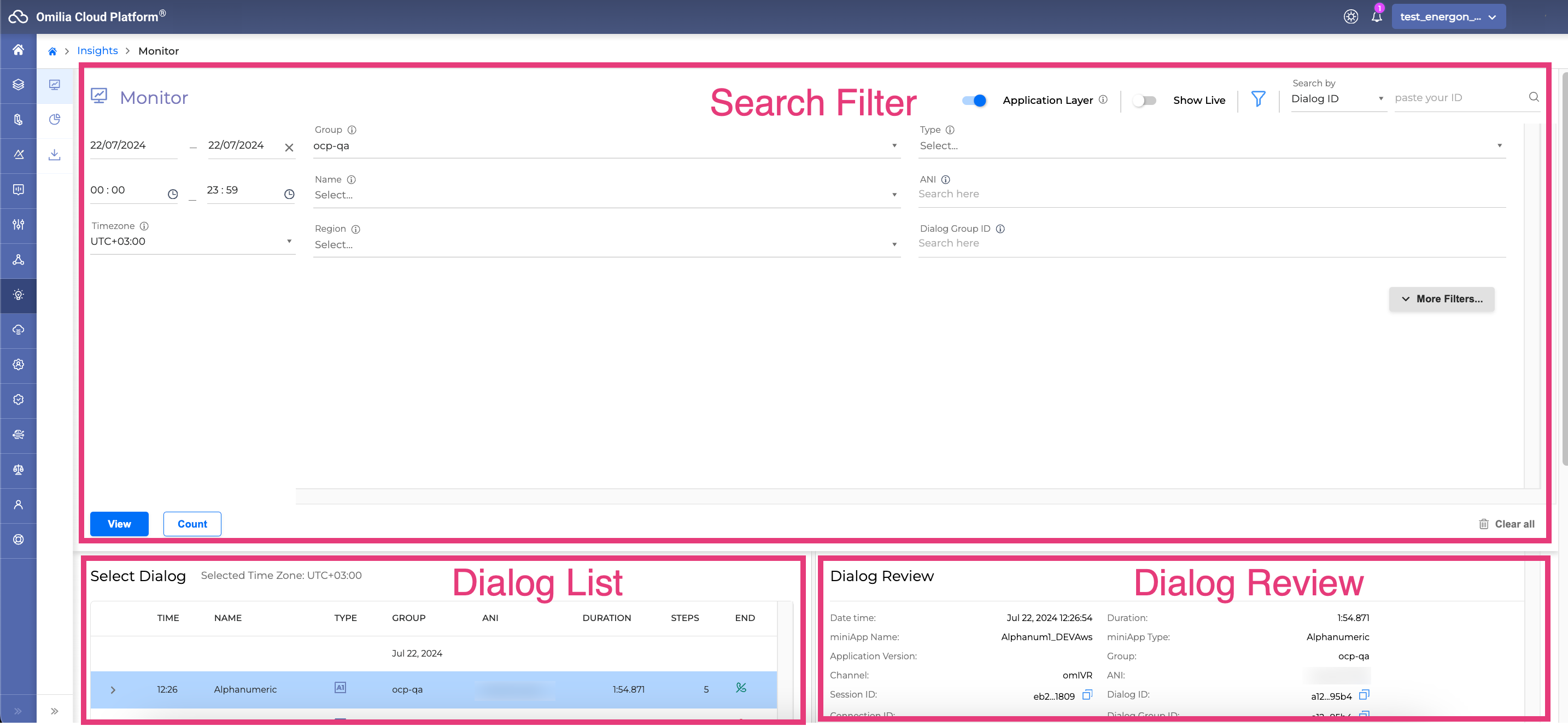Toggle the Application Layer switch
Viewport: 1568px width, 726px height.
pyautogui.click(x=974, y=101)
